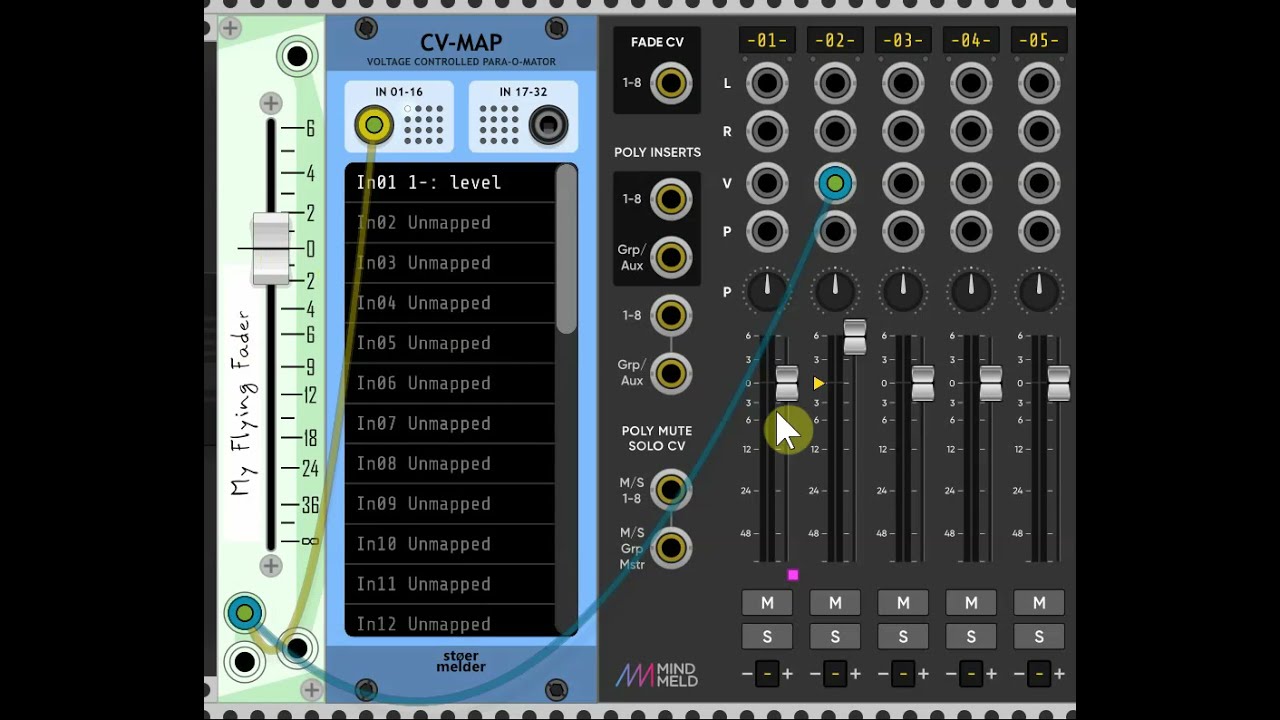1280x720 pixels.
Task: Click the IN 01-16 input jack
Action: tap(374, 125)
